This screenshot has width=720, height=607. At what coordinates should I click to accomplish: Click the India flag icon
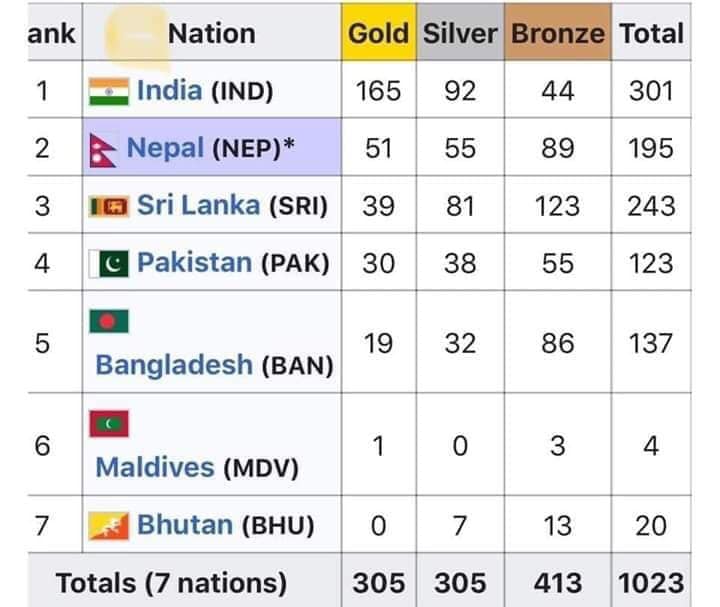(x=109, y=92)
